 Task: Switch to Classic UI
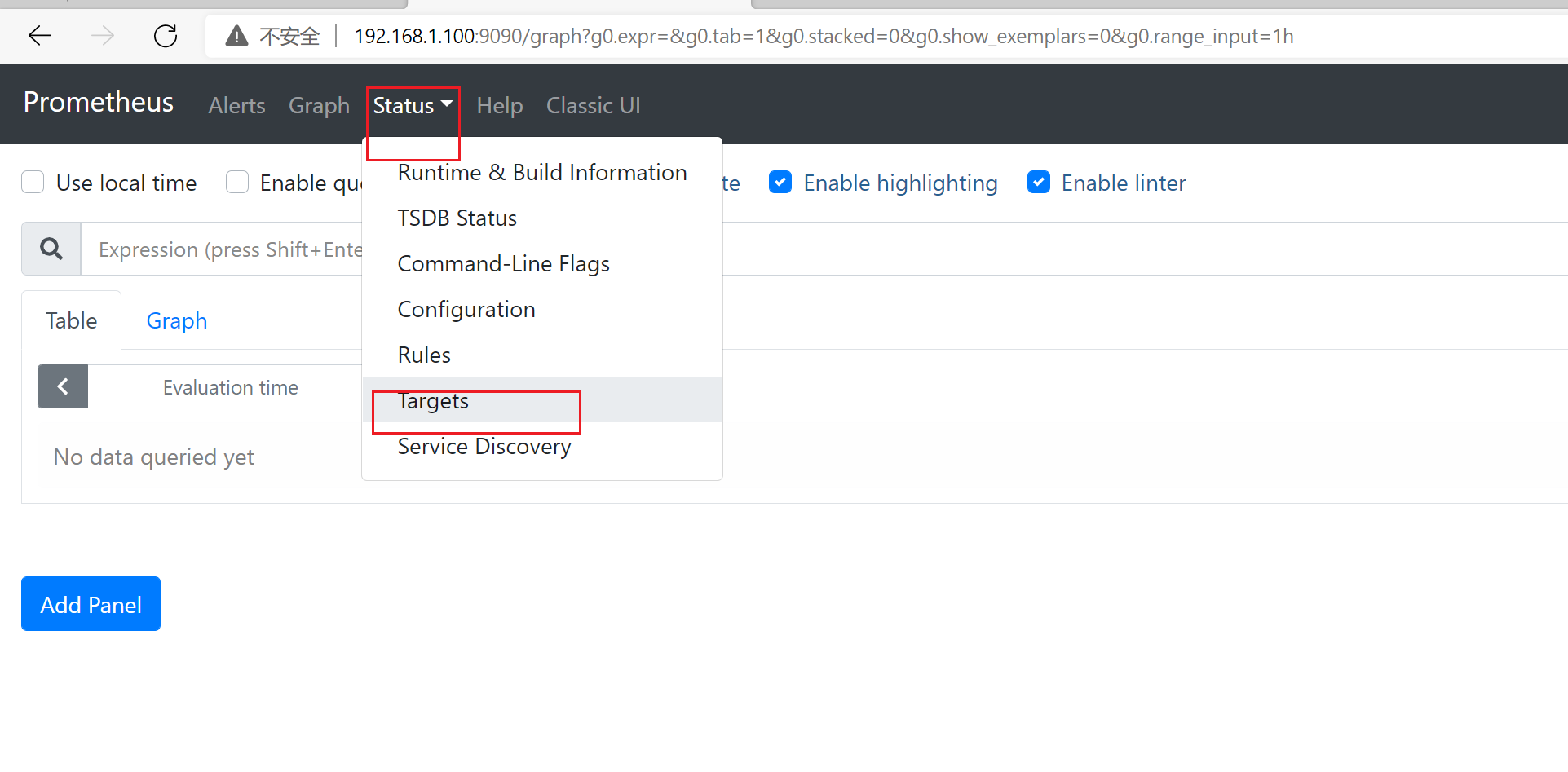click(x=593, y=105)
